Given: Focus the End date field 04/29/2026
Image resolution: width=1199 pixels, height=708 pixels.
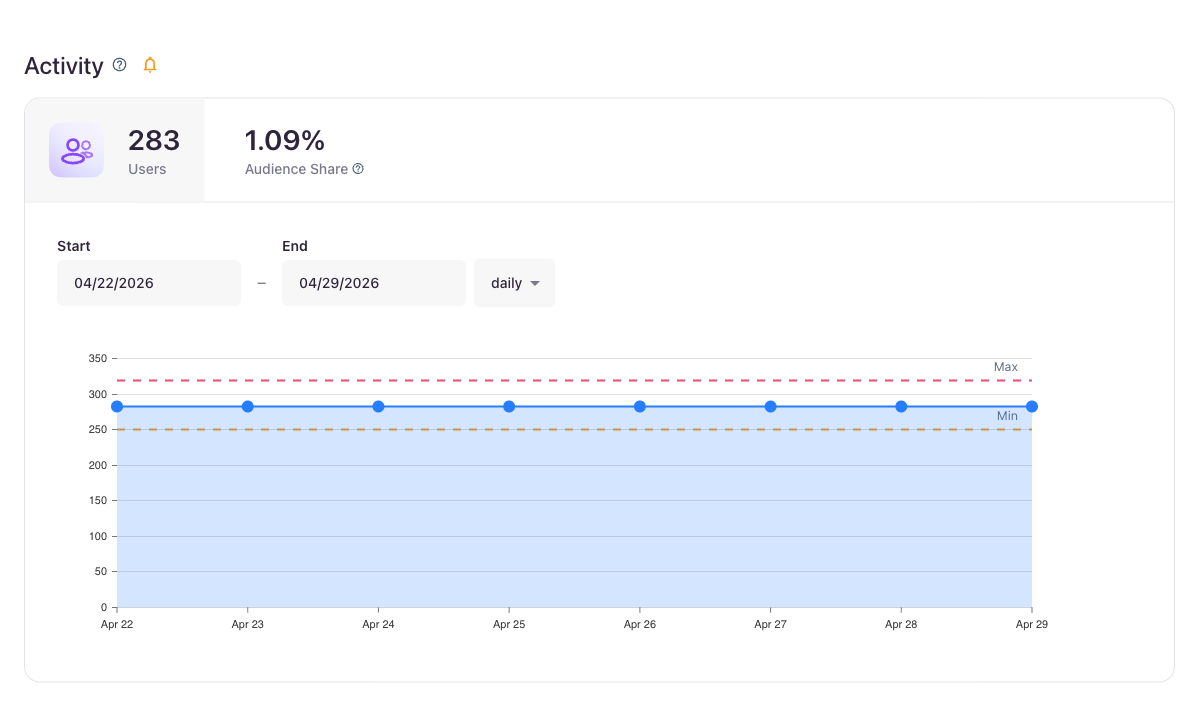Looking at the screenshot, I should pos(374,283).
